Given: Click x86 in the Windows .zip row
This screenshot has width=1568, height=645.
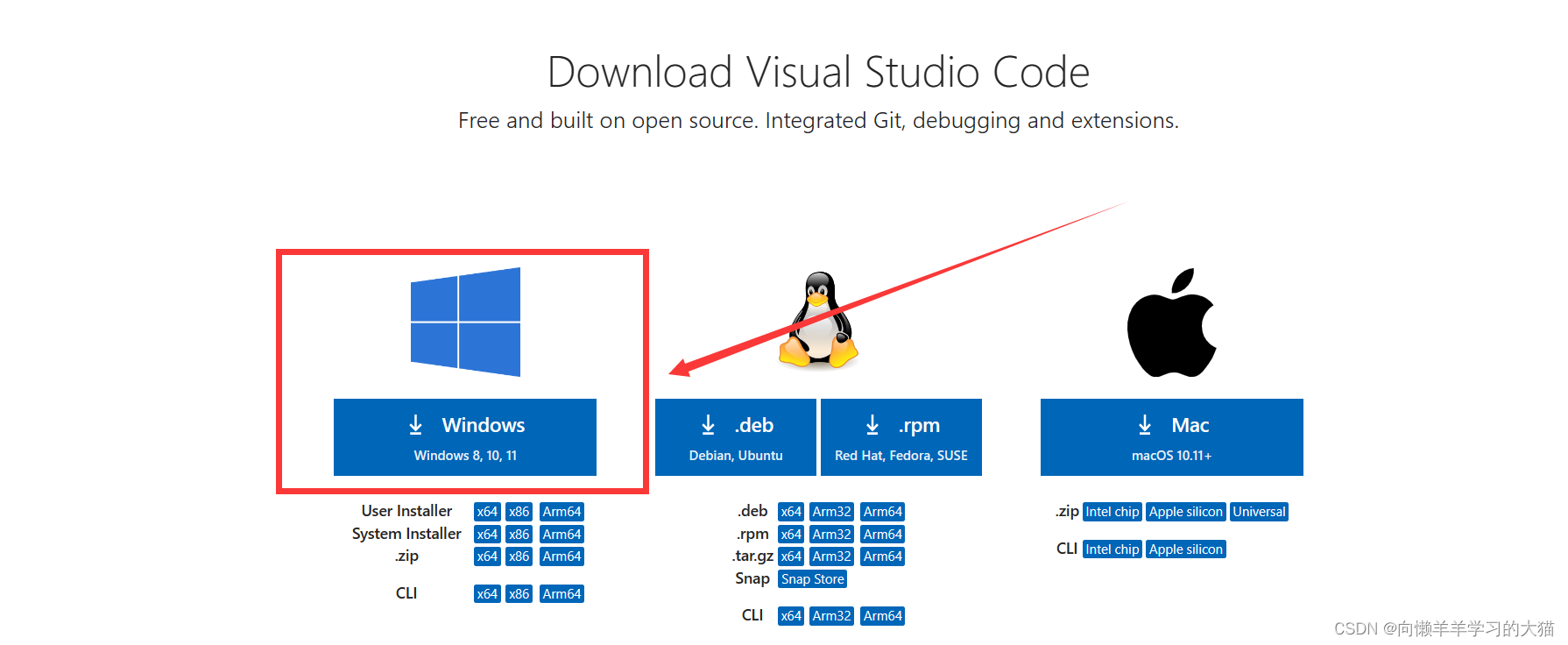Looking at the screenshot, I should [x=519, y=556].
